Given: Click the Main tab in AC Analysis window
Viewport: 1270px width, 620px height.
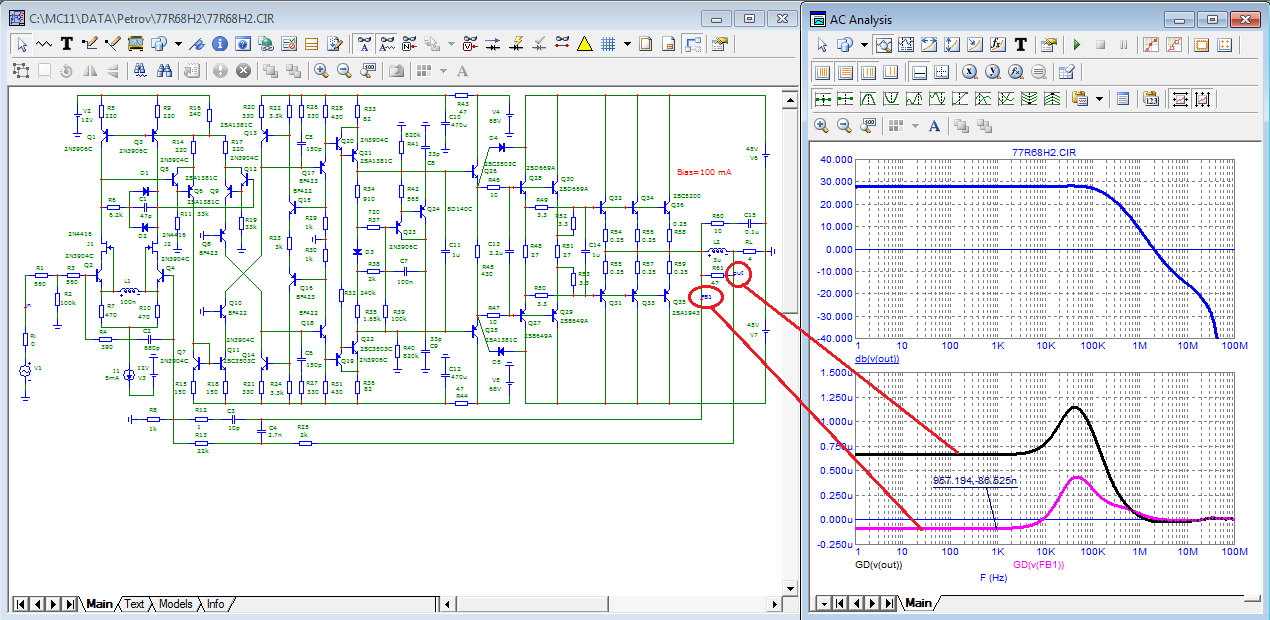Looking at the screenshot, I should (x=917, y=603).
